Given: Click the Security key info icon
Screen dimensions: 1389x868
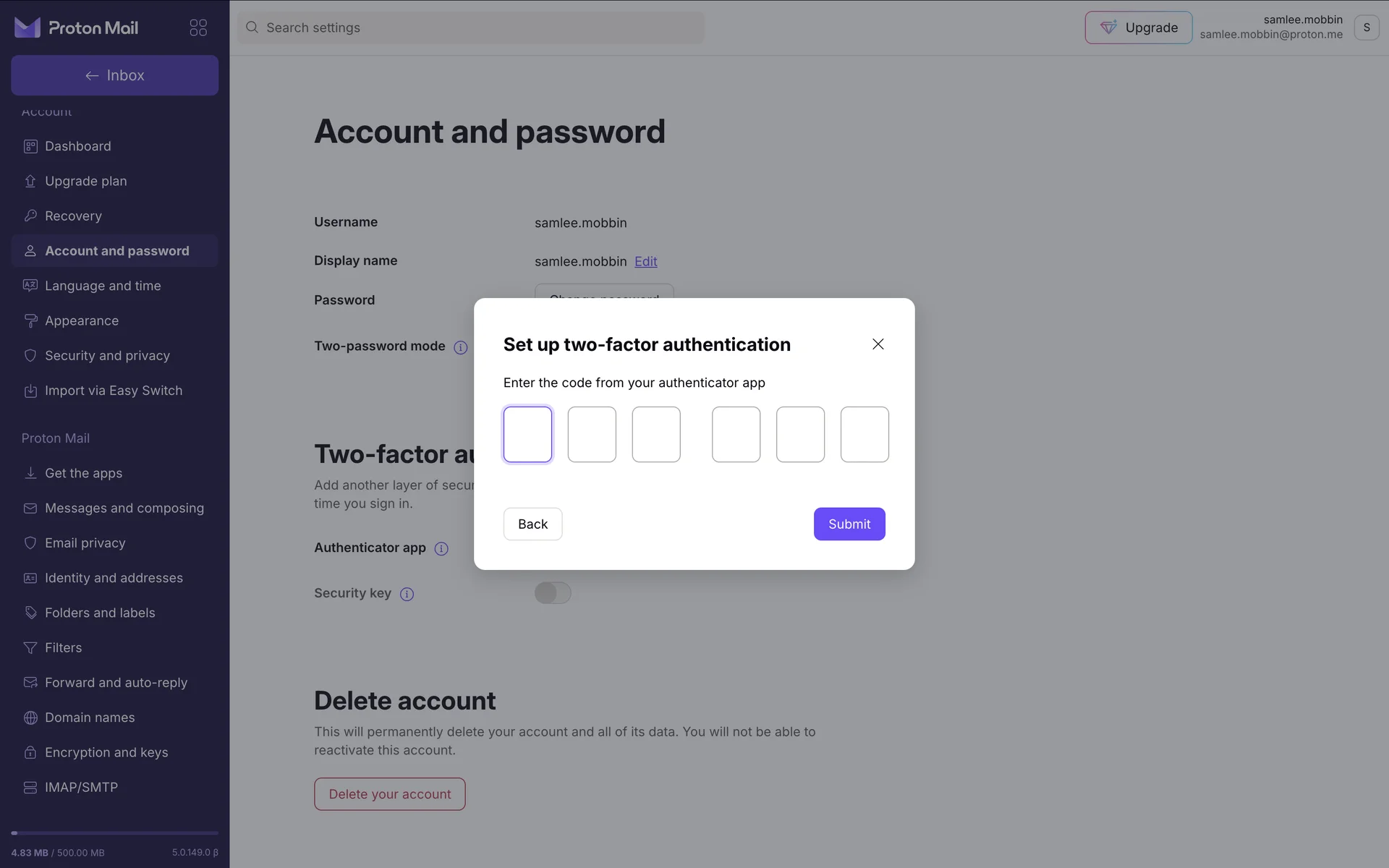Looking at the screenshot, I should (407, 595).
